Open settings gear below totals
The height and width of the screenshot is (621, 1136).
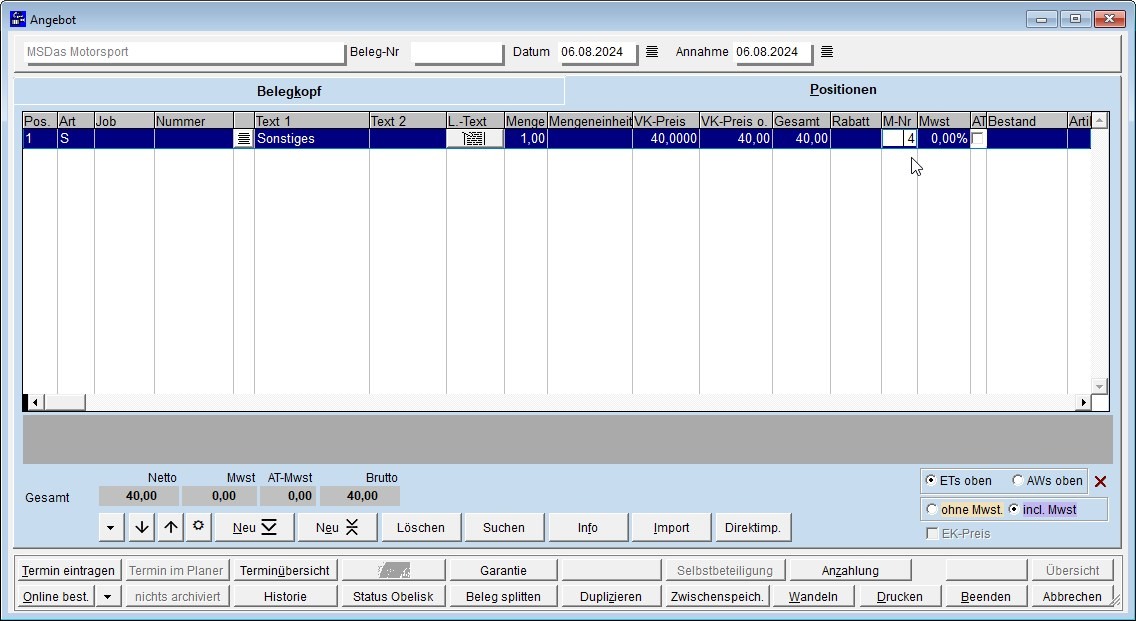pyautogui.click(x=199, y=527)
